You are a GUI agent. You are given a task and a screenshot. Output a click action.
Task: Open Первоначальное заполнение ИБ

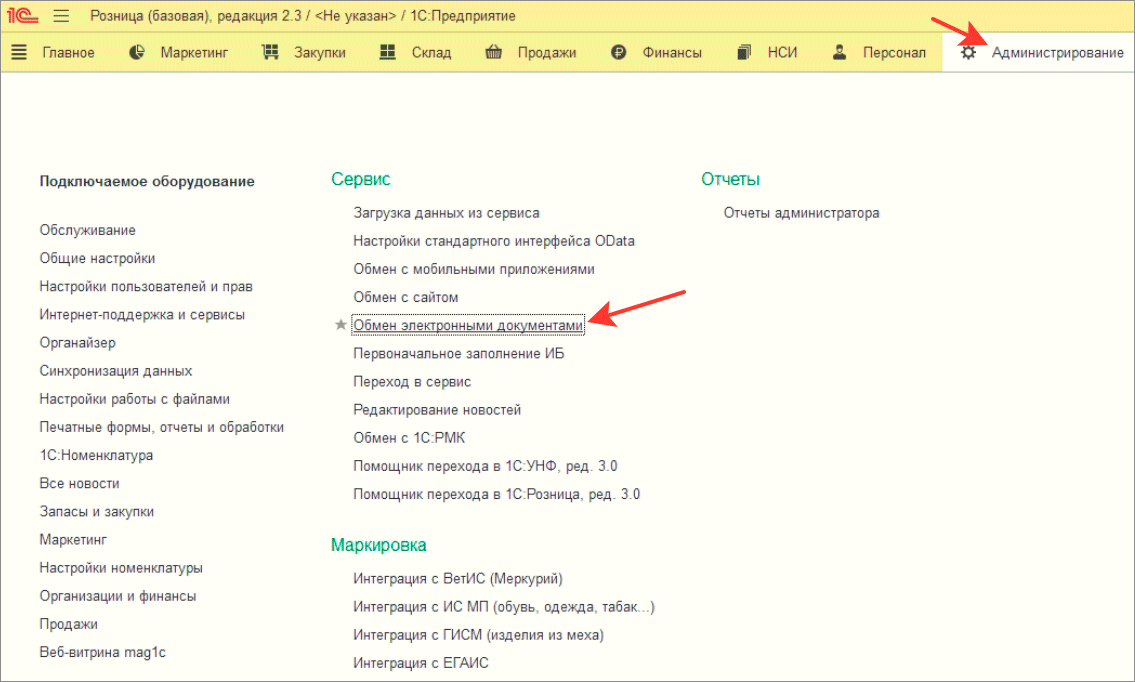pos(459,354)
